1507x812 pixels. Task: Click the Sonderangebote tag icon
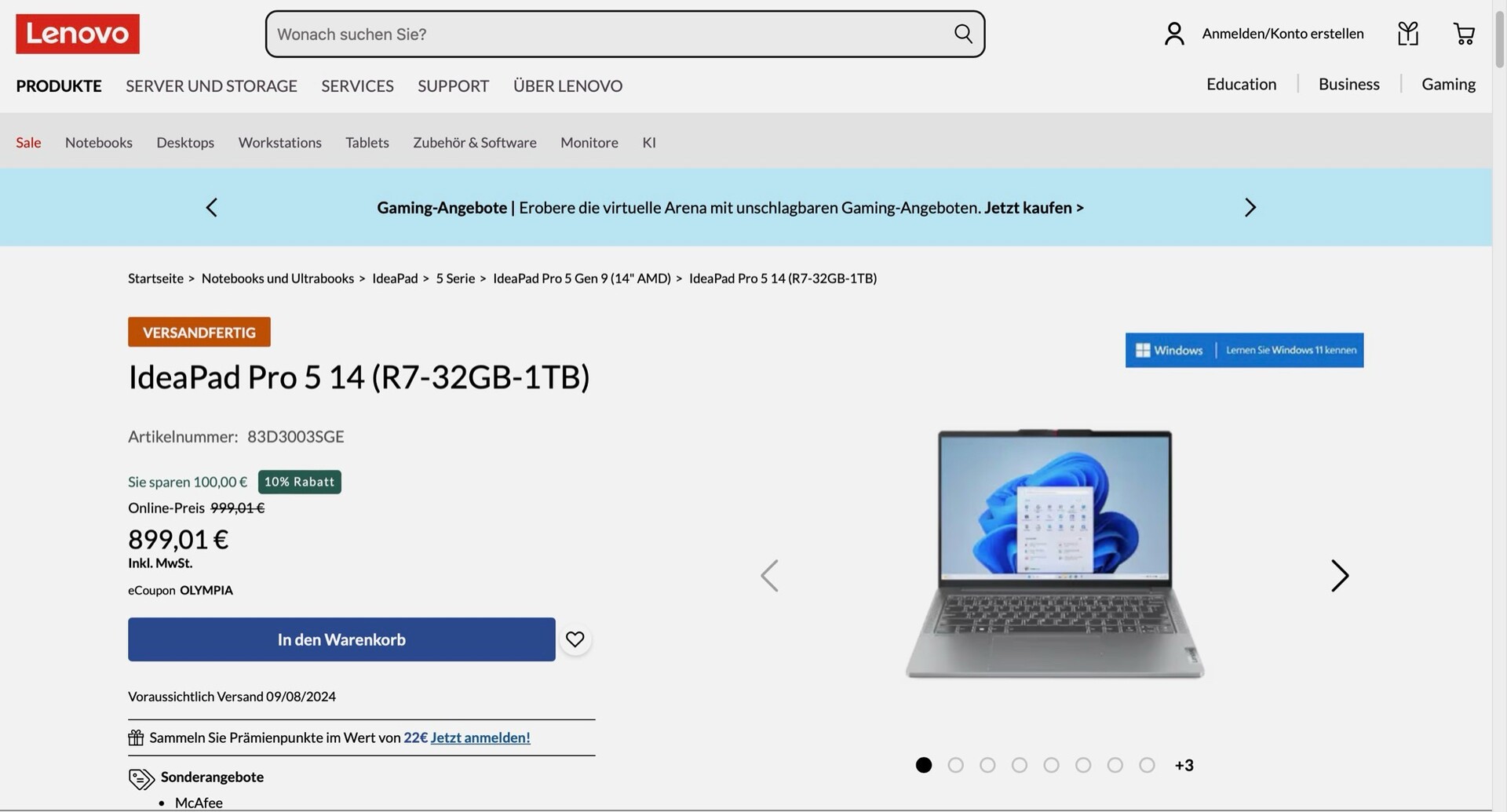[141, 778]
